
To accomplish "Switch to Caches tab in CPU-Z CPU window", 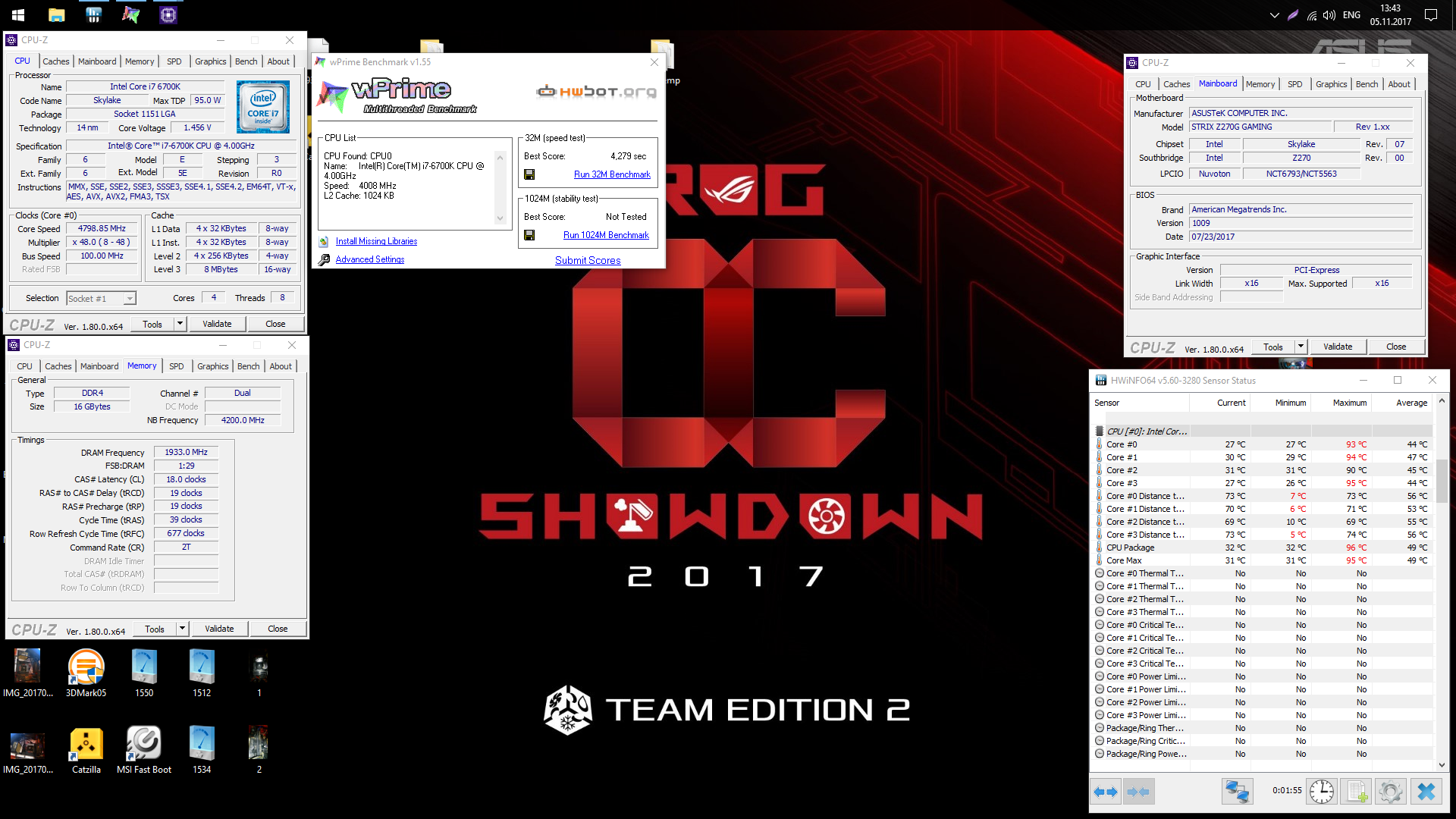I will (55, 61).
